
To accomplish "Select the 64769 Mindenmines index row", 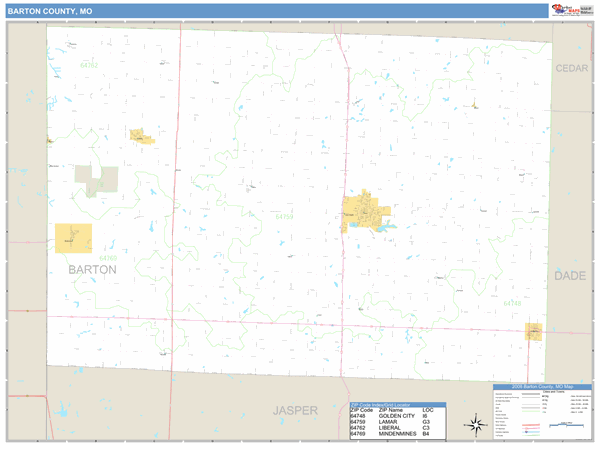I will point(392,435).
